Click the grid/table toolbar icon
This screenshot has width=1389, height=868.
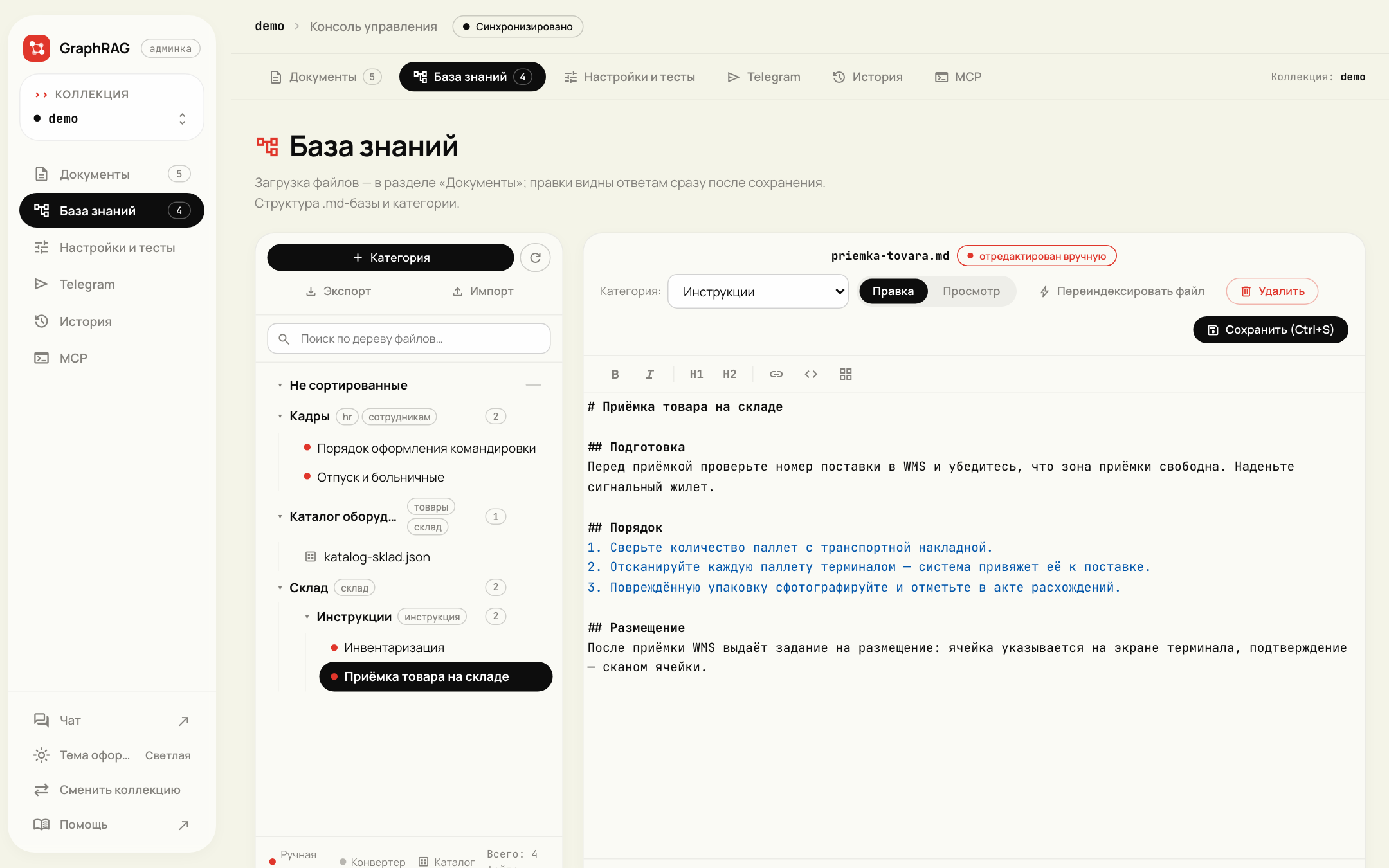[846, 374]
